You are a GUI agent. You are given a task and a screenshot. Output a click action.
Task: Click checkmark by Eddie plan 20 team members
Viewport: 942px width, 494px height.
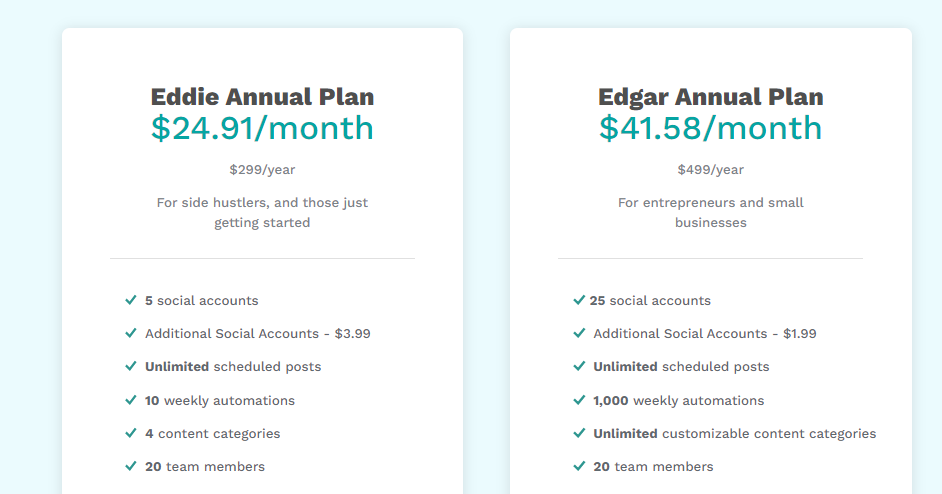pos(130,466)
